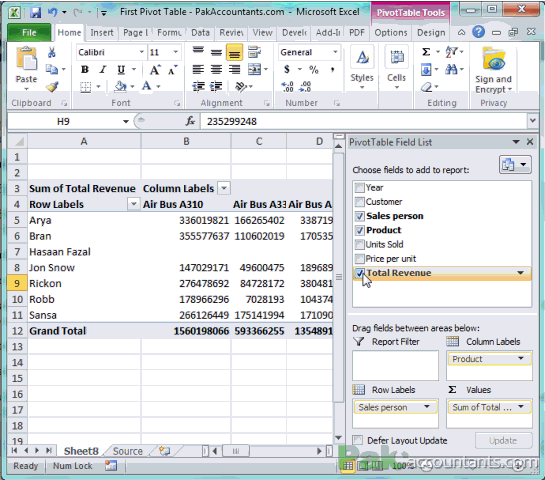This screenshot has height=480, width=545.
Task: Click Merge and Center icon
Action: pyautogui.click(x=254, y=70)
